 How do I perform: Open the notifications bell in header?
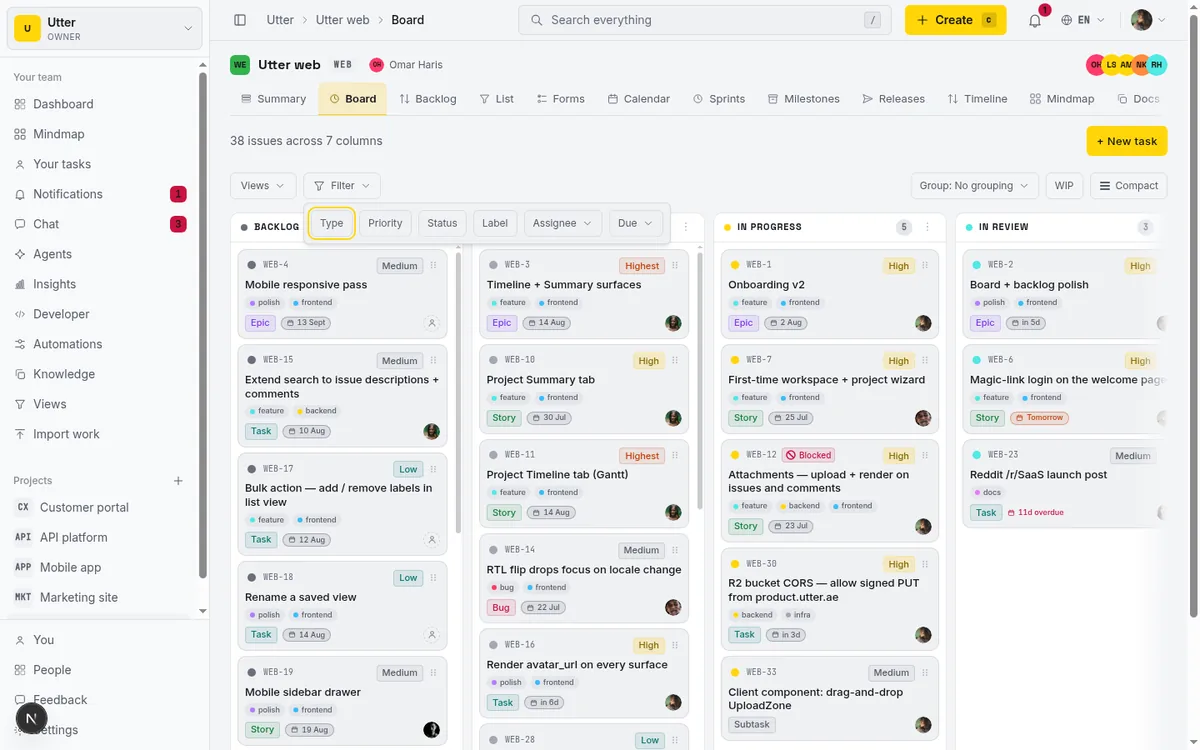pos(1035,20)
